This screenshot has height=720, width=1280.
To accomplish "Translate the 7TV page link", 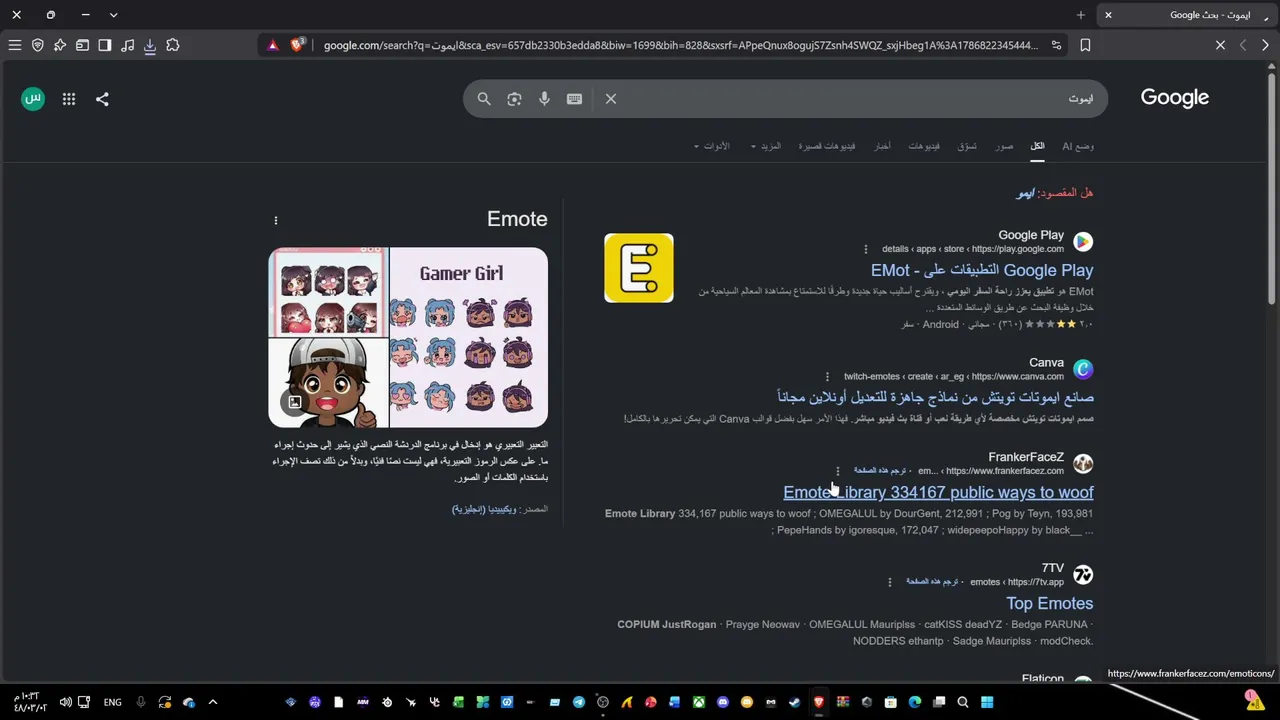I will coord(932,582).
